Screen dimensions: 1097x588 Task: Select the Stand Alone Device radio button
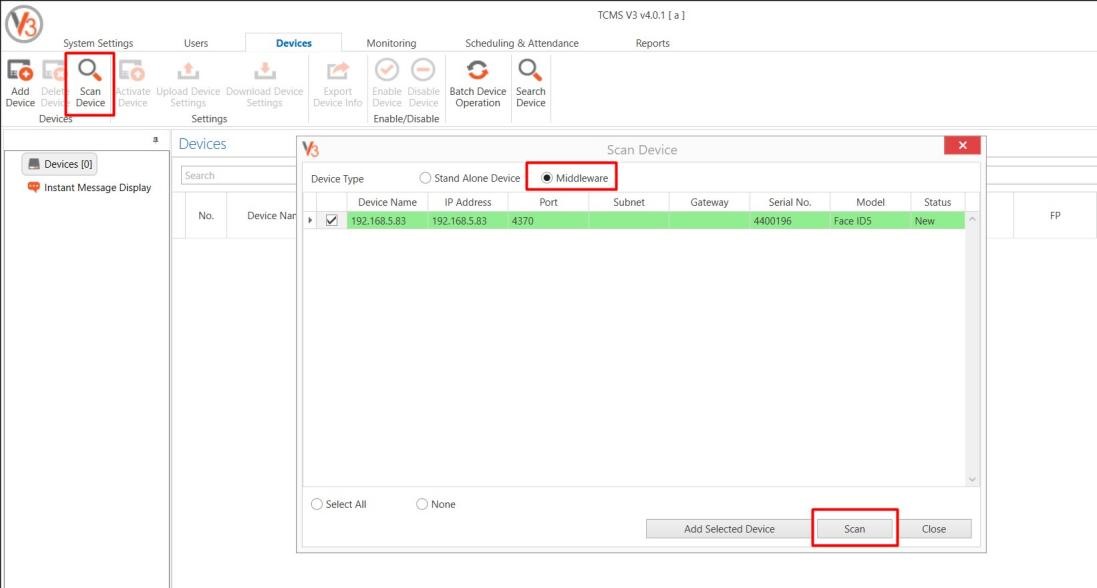(425, 178)
